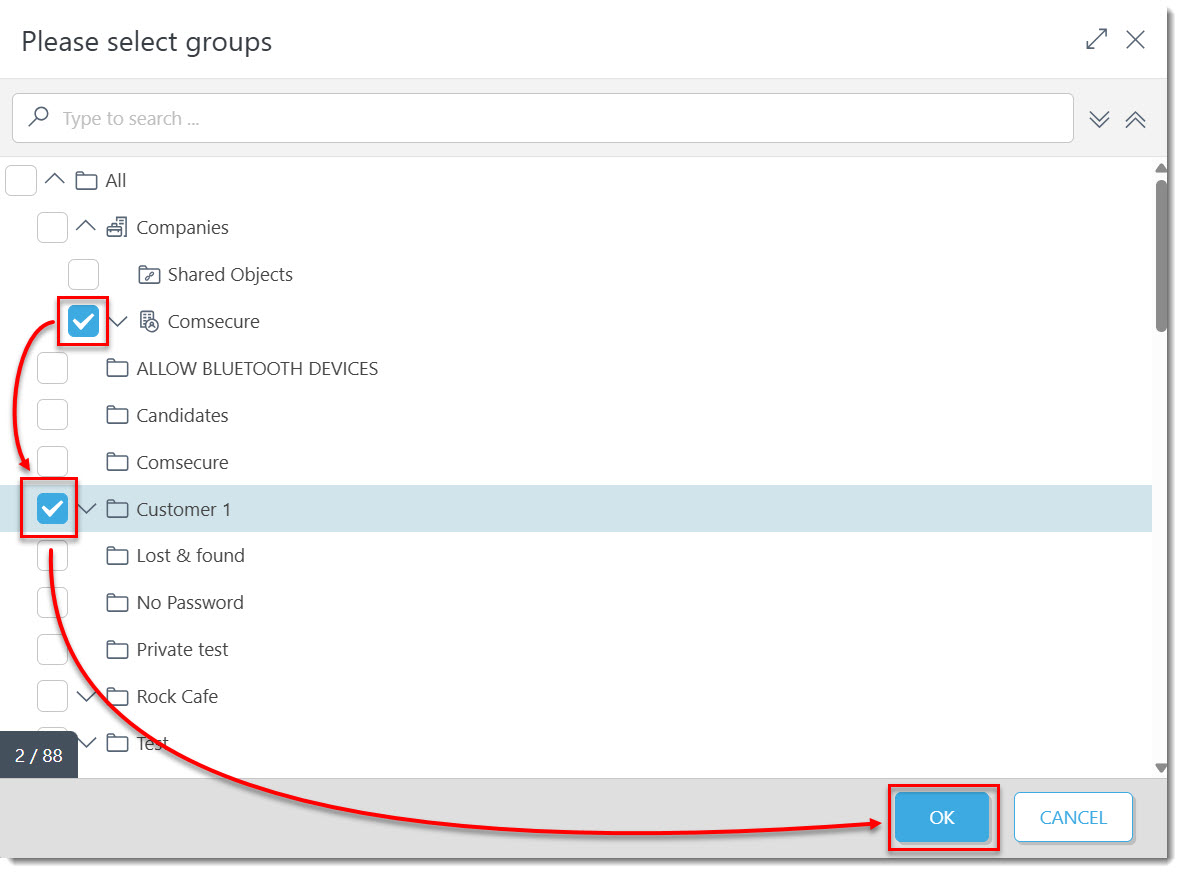This screenshot has height=873, width=1182.
Task: Click the Private test folder icon
Action: pos(117,650)
